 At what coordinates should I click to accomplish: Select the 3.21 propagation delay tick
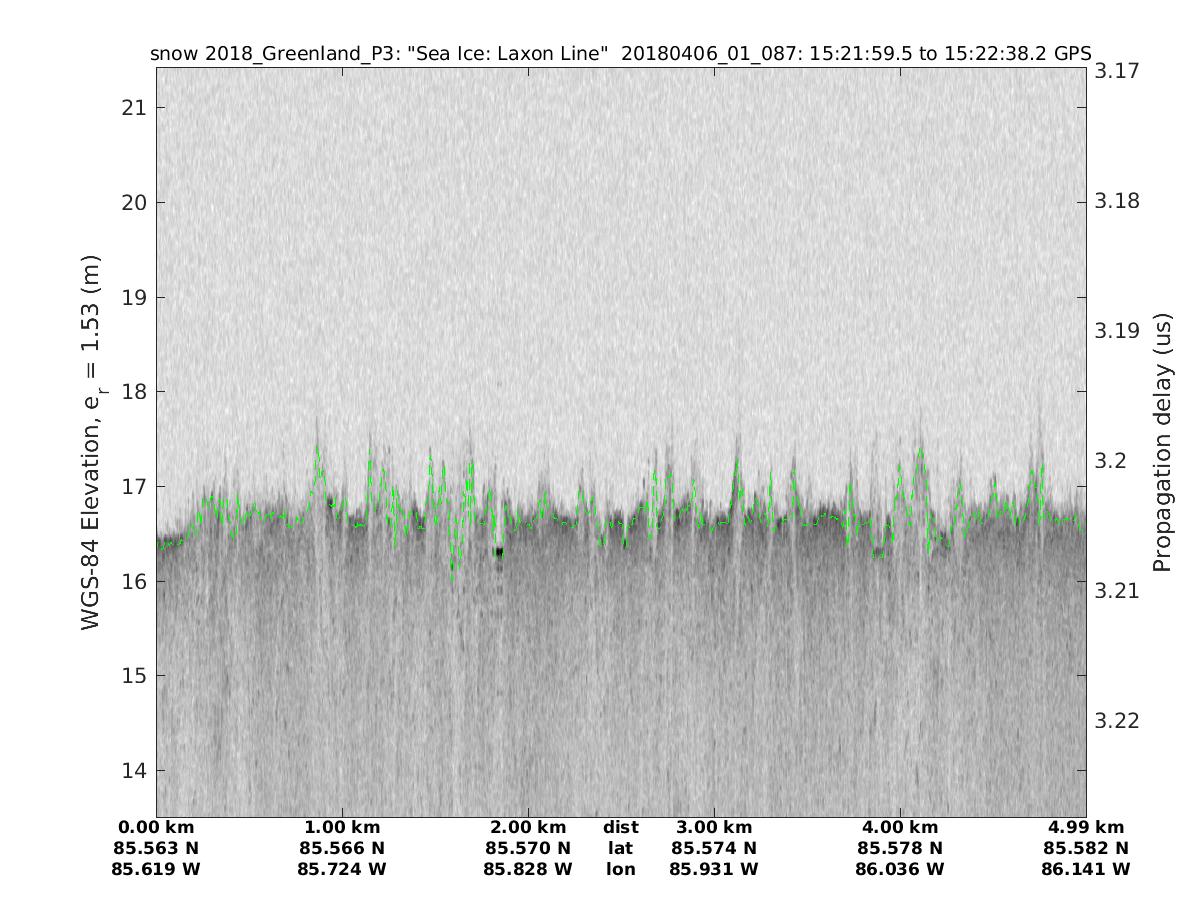click(1116, 591)
